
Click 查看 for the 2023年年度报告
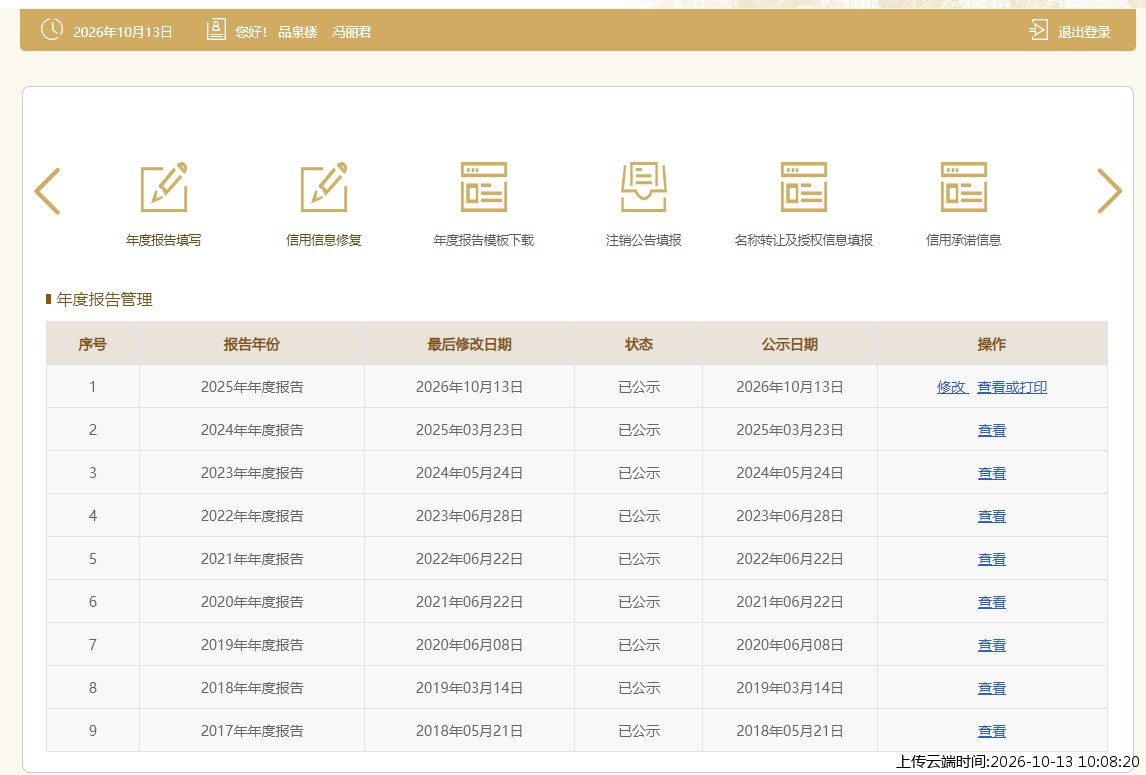[992, 473]
